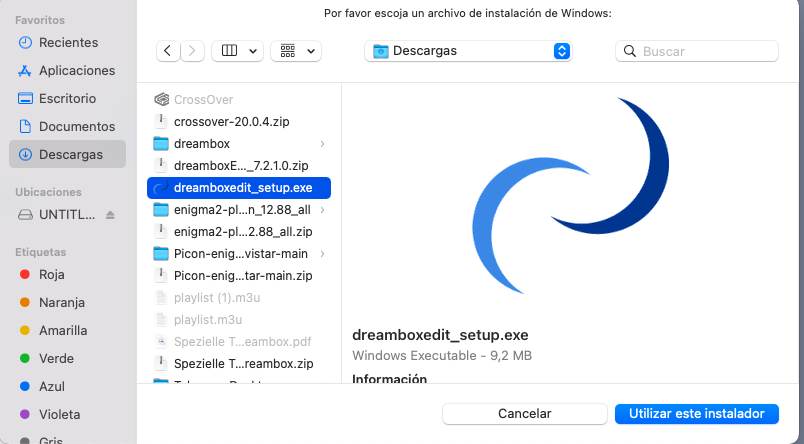Open the column view mode dropdown
This screenshot has width=804, height=444.
point(237,50)
